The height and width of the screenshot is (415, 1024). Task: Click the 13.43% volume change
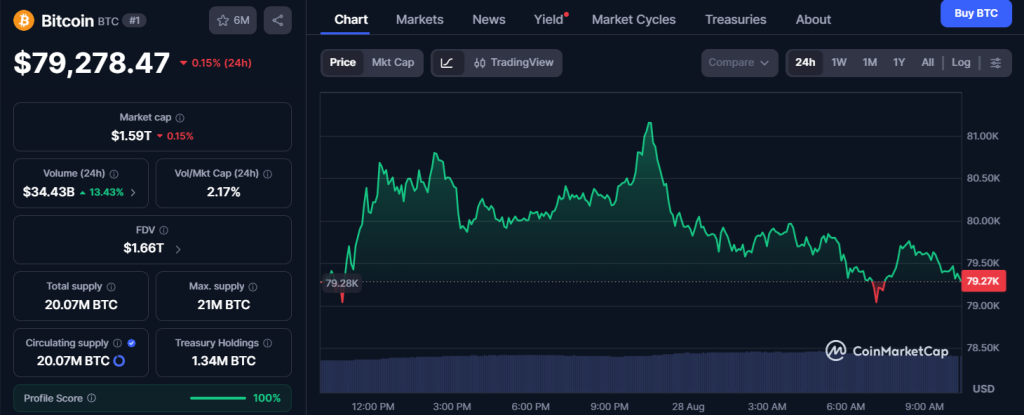click(x=107, y=192)
